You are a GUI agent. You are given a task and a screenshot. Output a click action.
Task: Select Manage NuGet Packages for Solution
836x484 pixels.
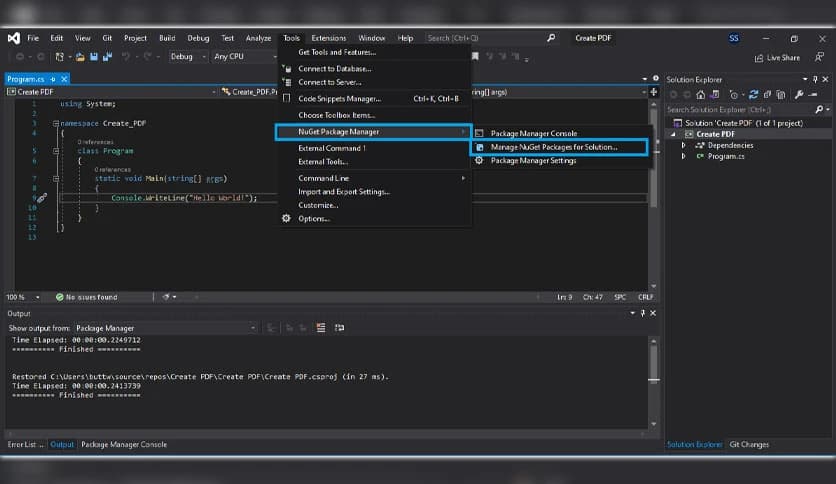pyautogui.click(x=559, y=147)
